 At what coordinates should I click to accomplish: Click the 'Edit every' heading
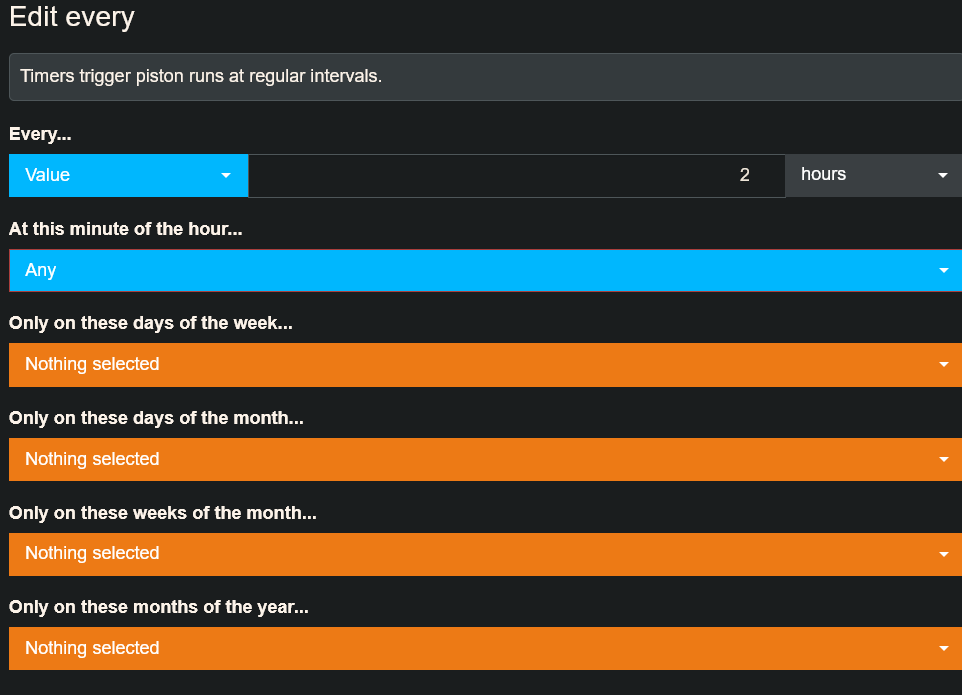pos(72,17)
